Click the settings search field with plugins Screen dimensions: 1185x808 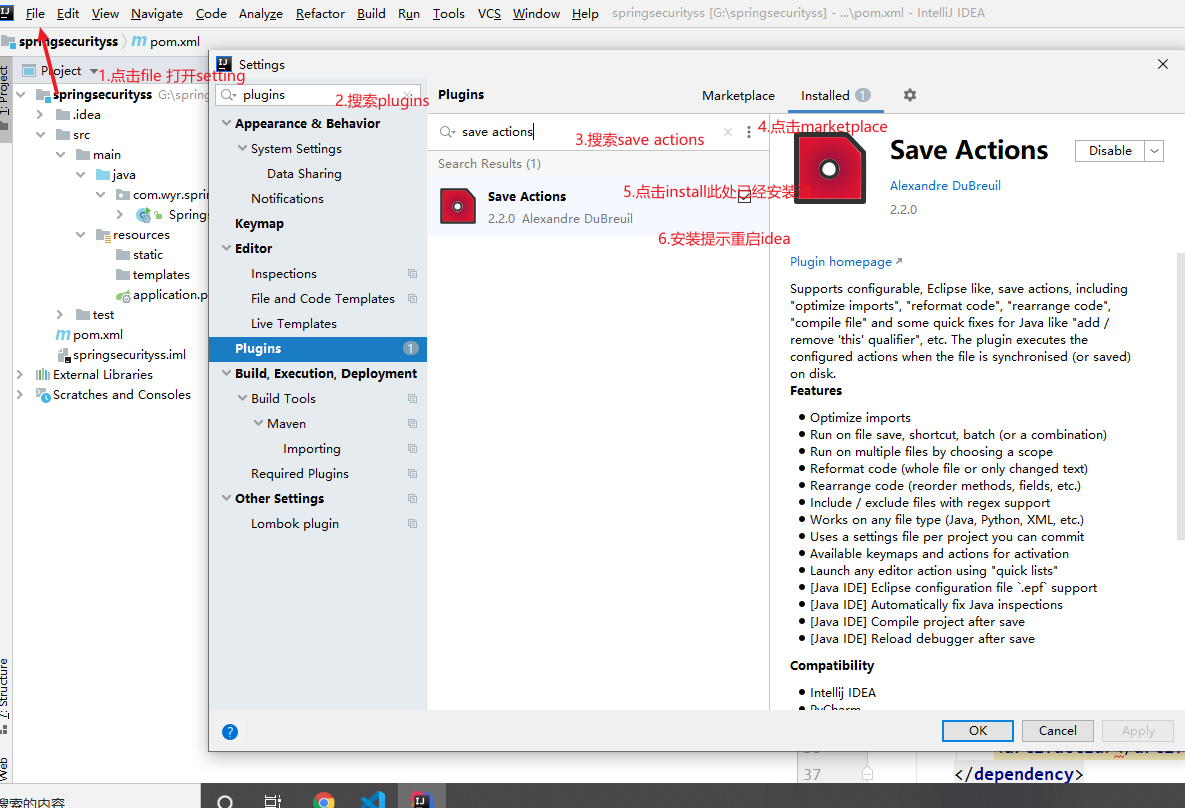(x=318, y=95)
